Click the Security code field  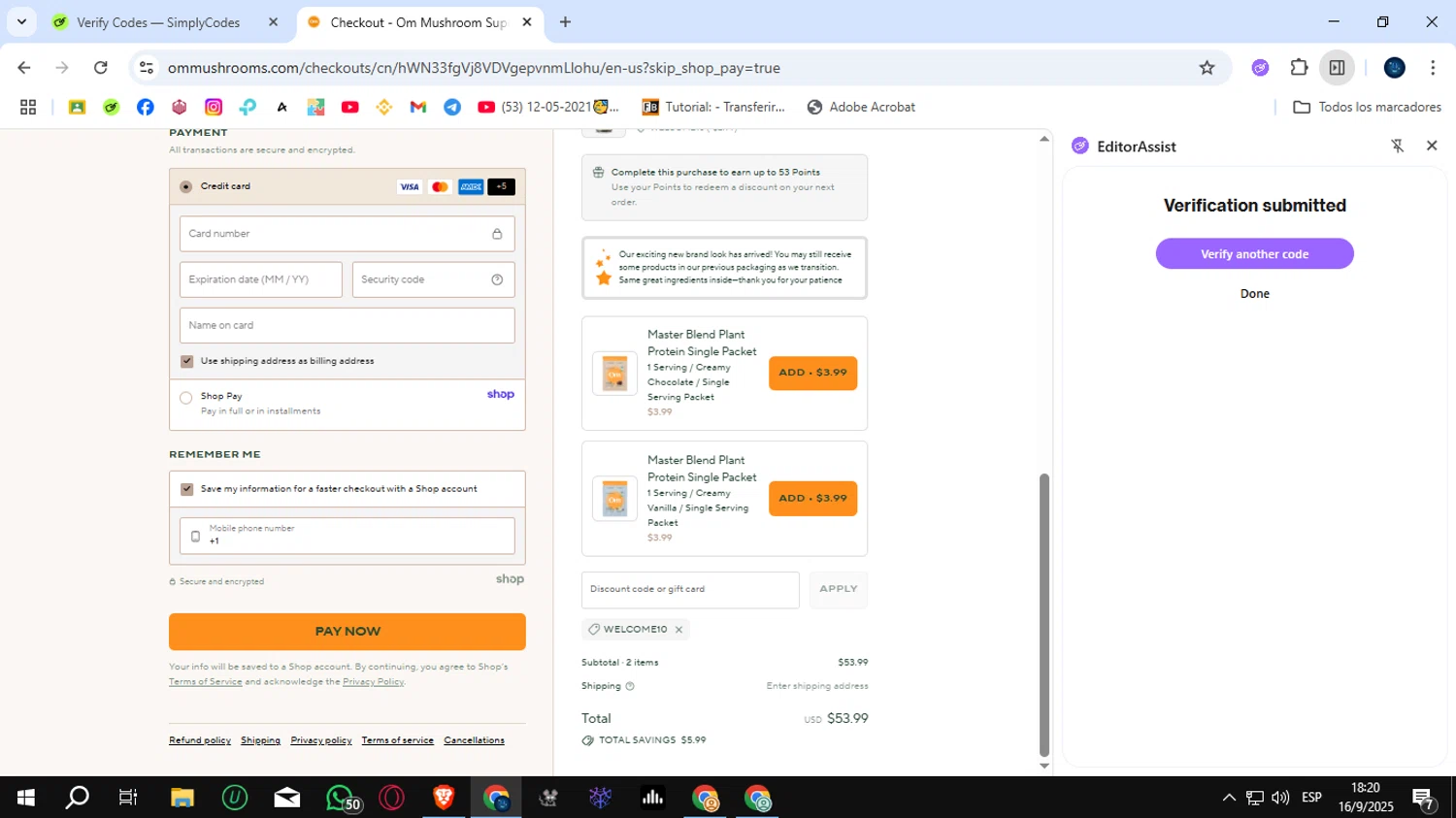[x=433, y=279]
